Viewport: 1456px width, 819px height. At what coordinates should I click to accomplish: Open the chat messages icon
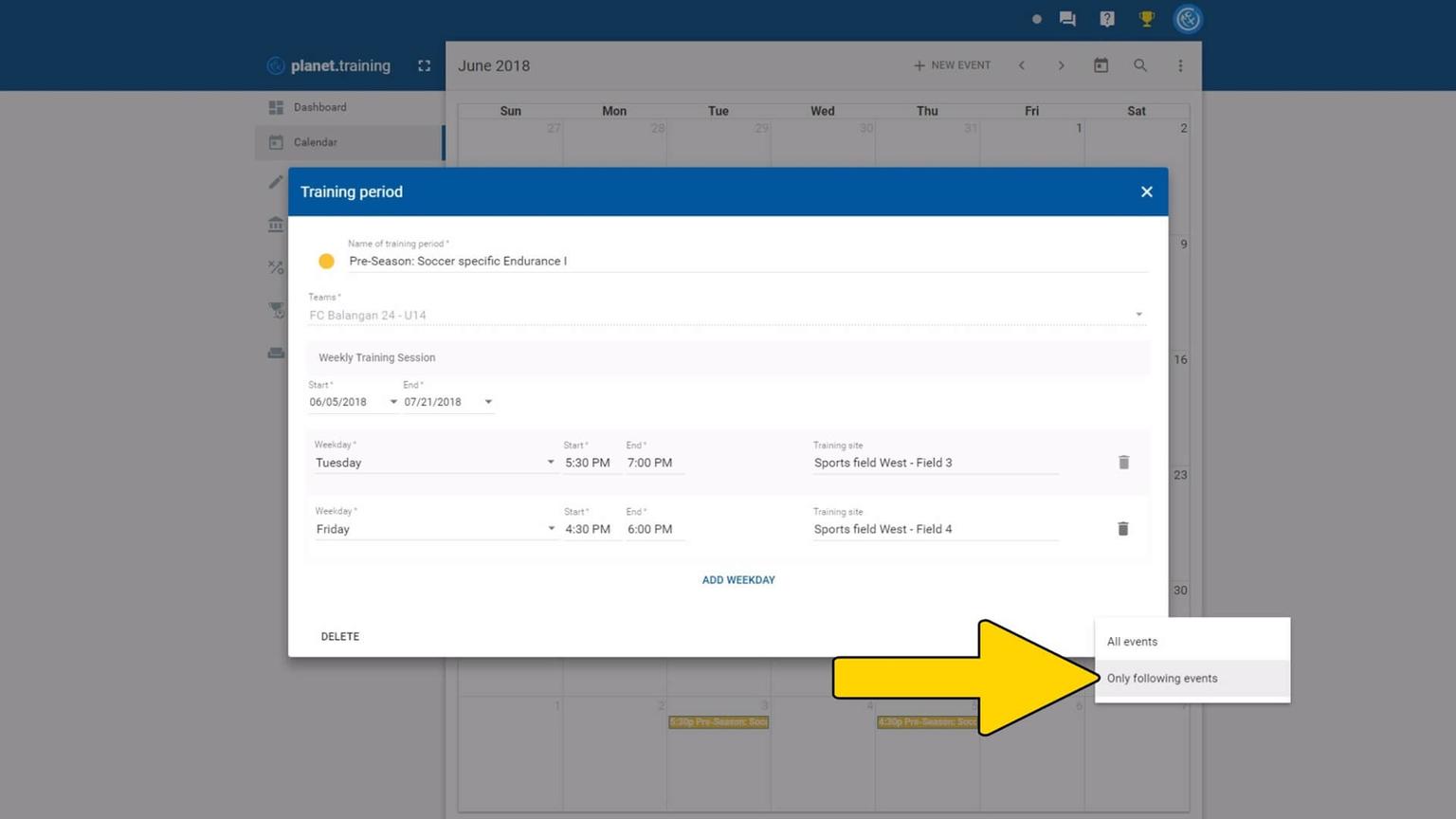pos(1067,19)
